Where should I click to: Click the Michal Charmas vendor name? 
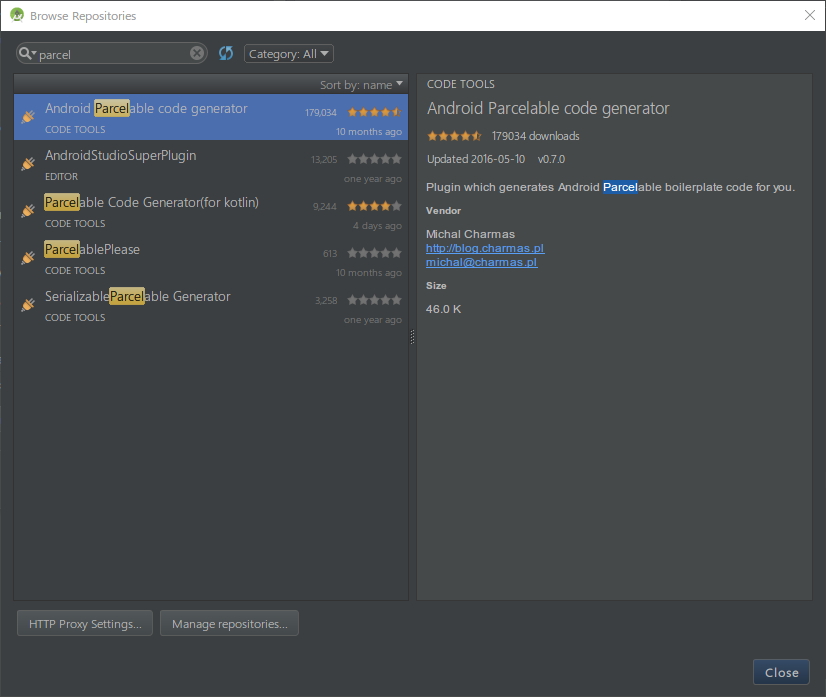(470, 234)
